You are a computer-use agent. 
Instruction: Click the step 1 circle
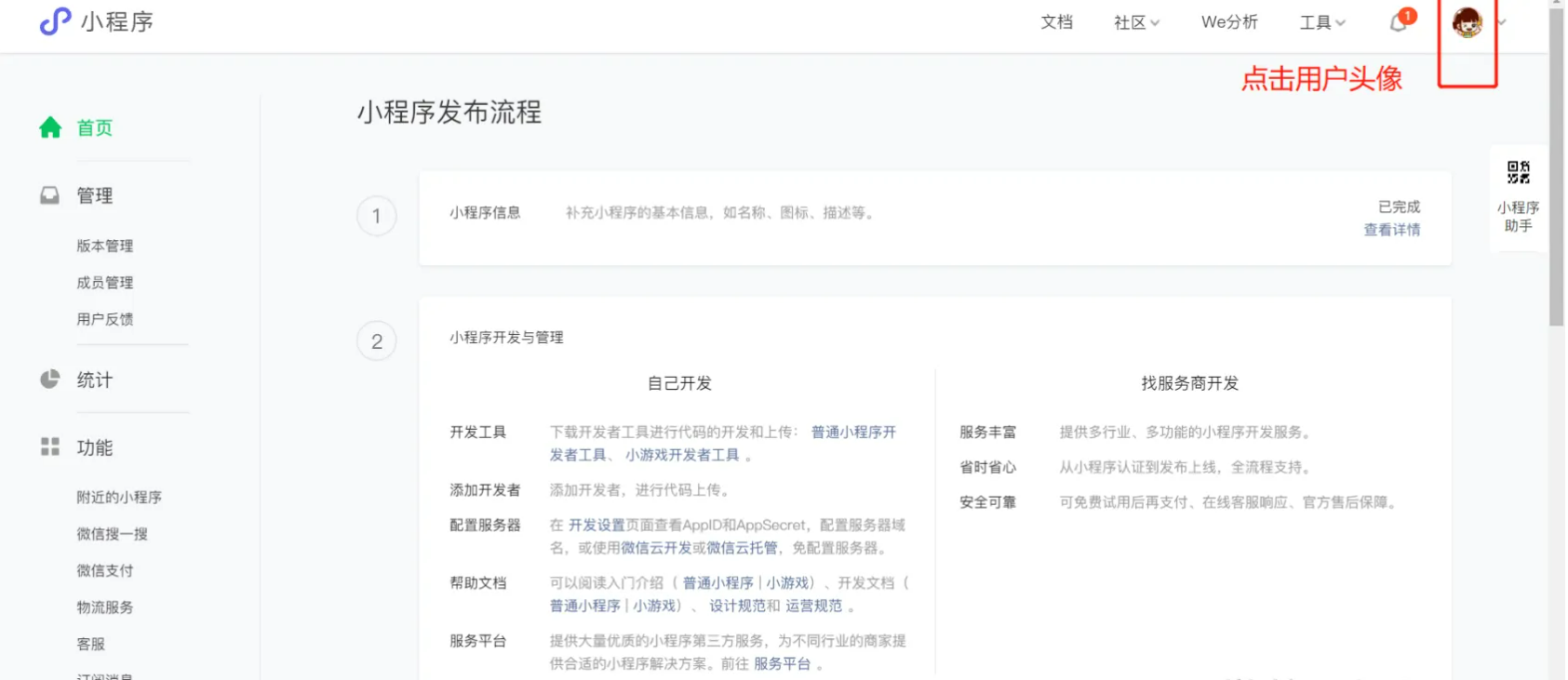click(x=376, y=216)
